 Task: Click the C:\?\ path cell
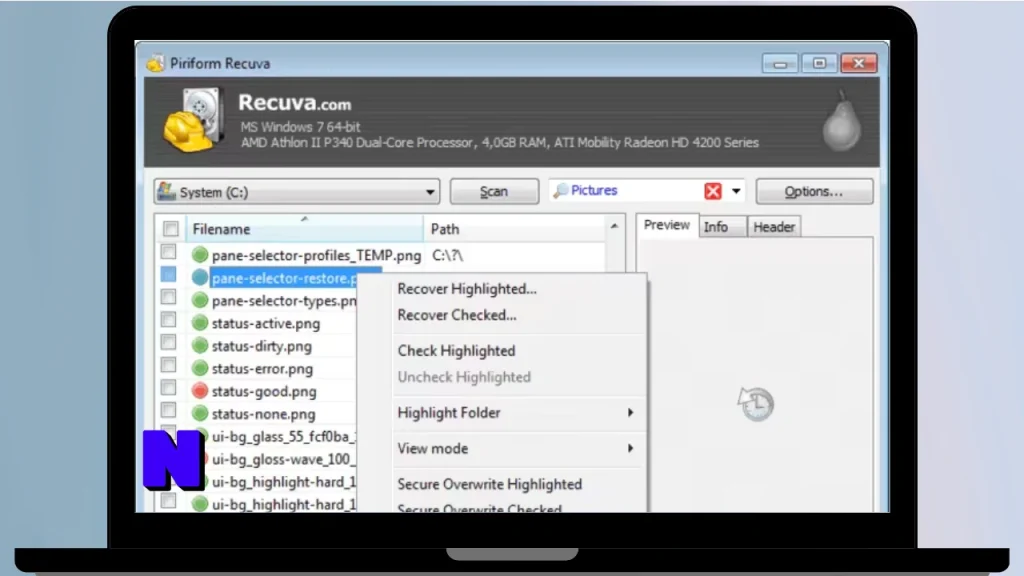click(x=447, y=255)
